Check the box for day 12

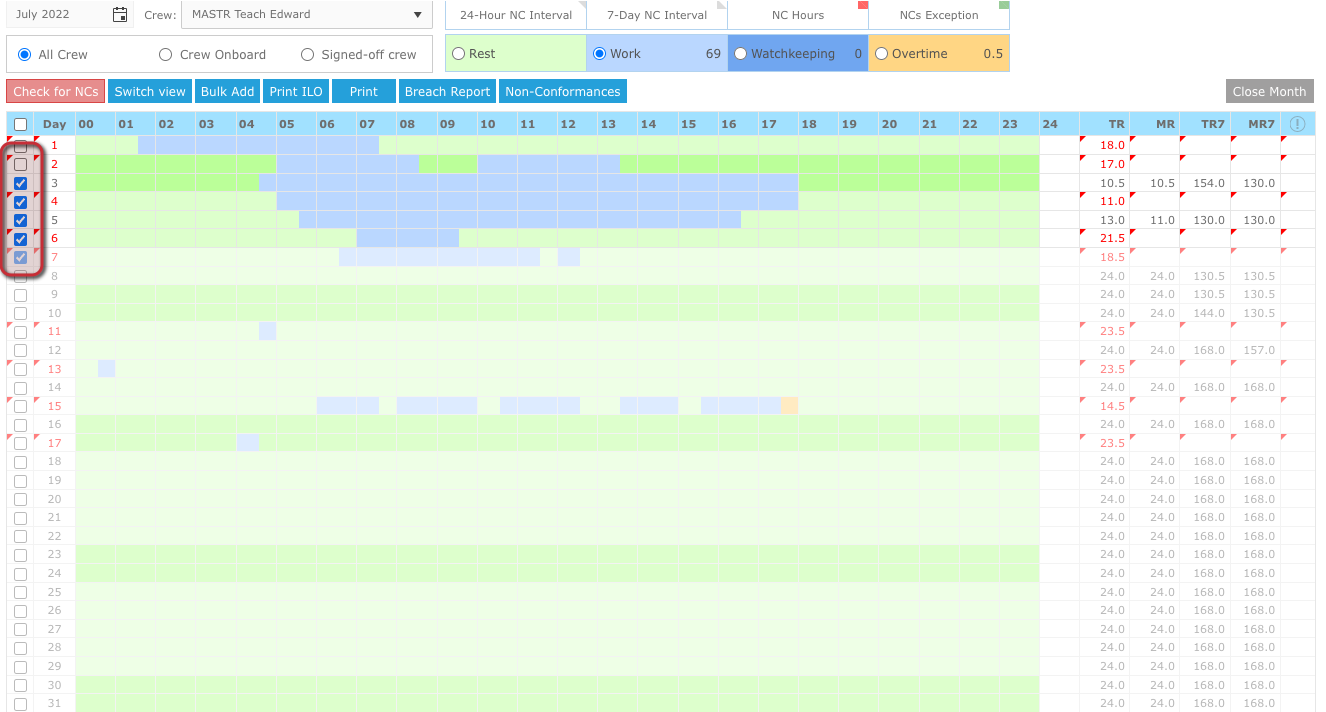coord(20,350)
